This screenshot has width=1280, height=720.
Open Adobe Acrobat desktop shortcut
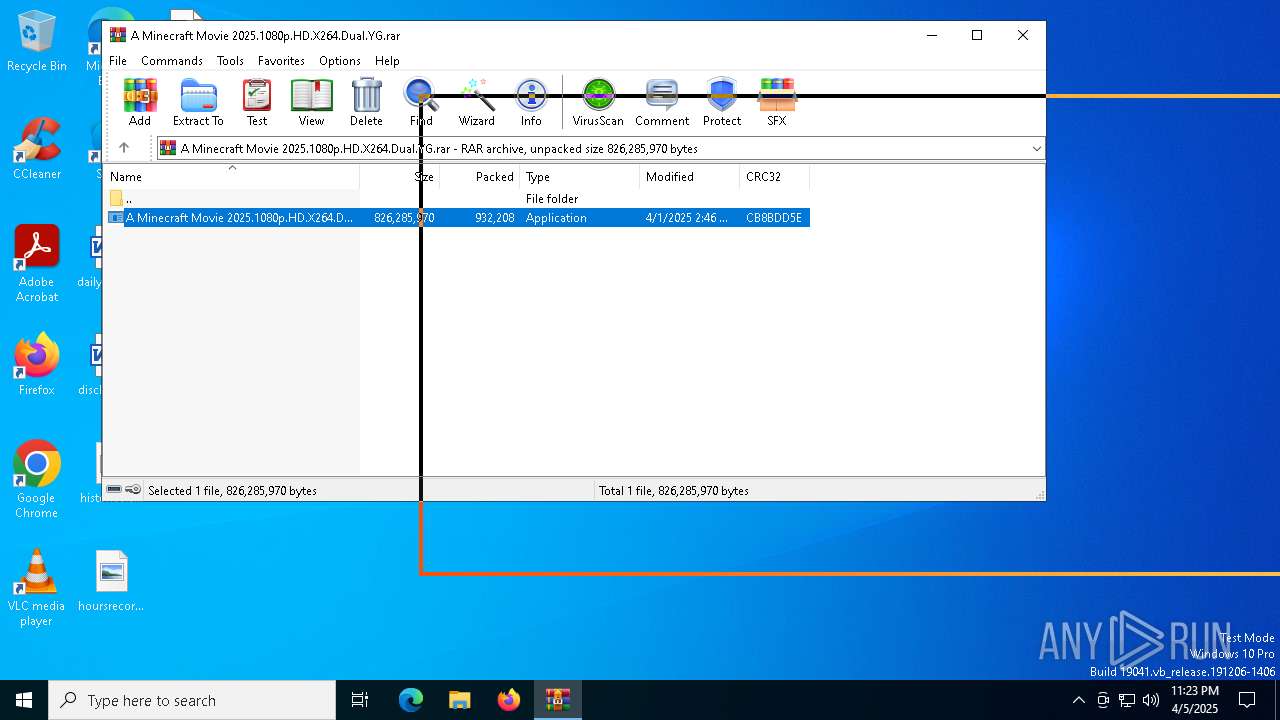pos(37,265)
